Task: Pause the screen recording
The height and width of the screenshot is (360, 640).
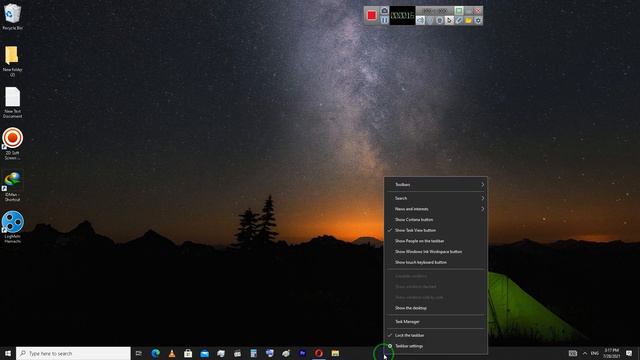Action: [x=384, y=20]
